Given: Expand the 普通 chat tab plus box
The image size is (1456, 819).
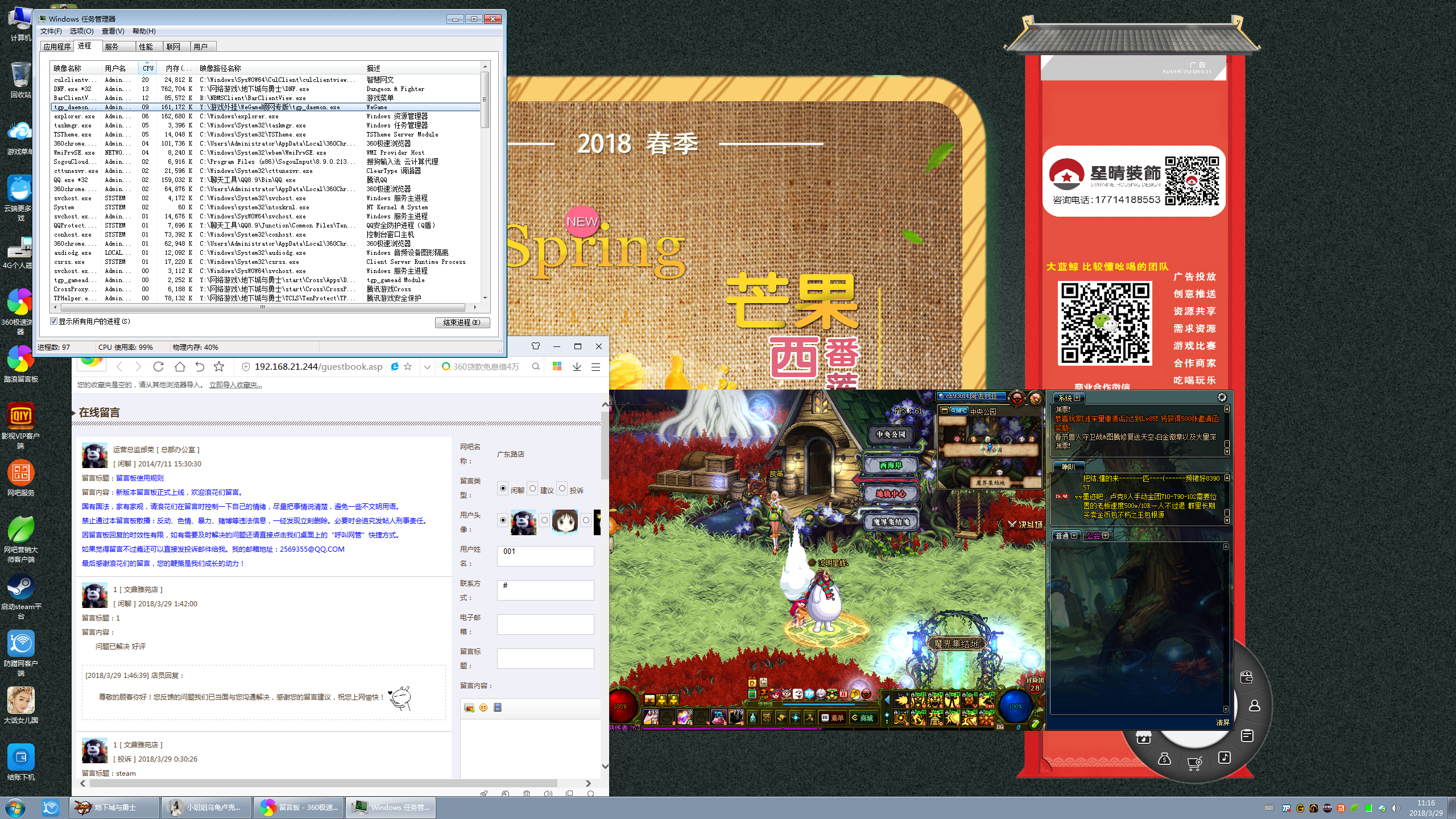Looking at the screenshot, I should coord(1074,536).
